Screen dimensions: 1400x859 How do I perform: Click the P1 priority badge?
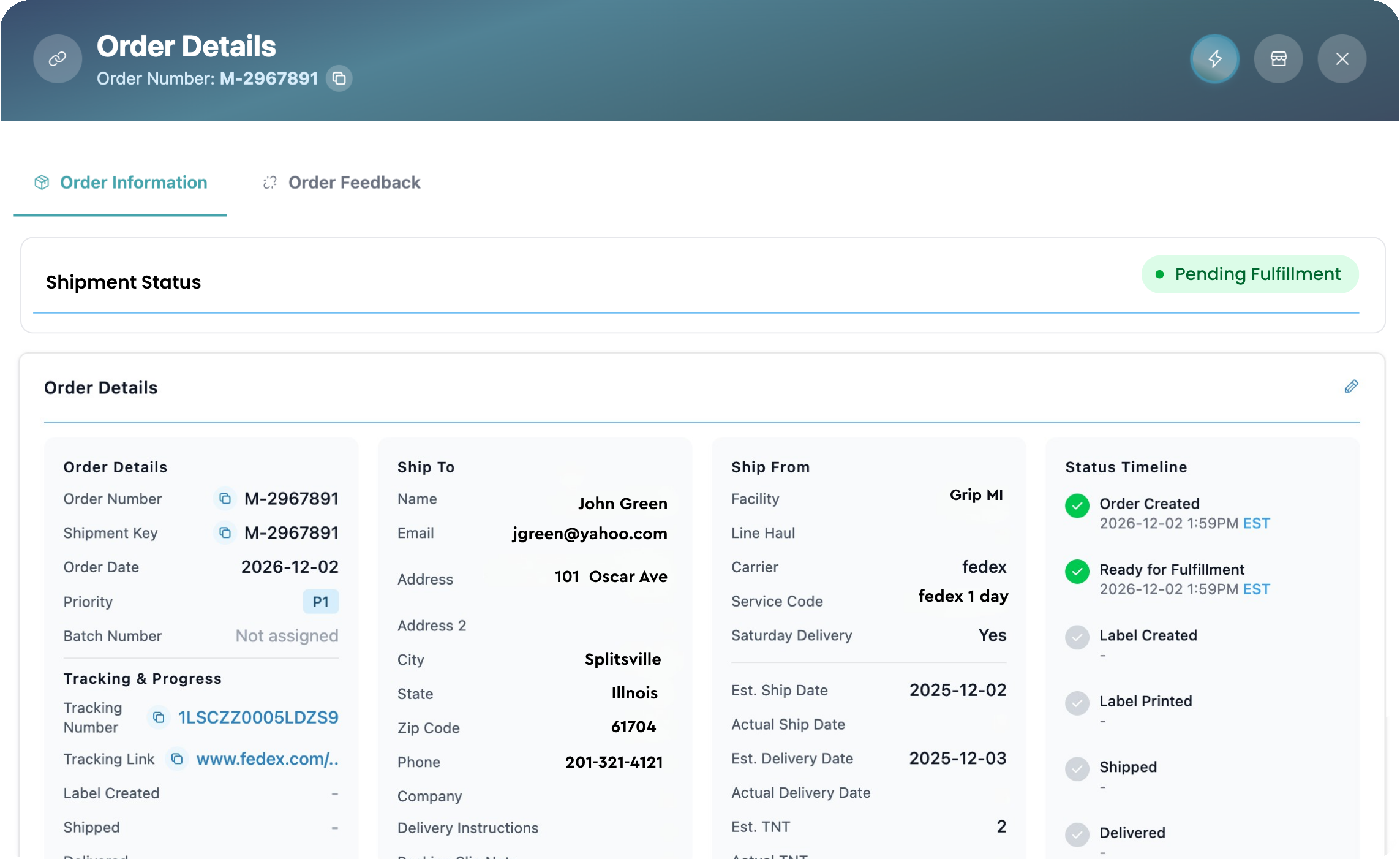320,602
